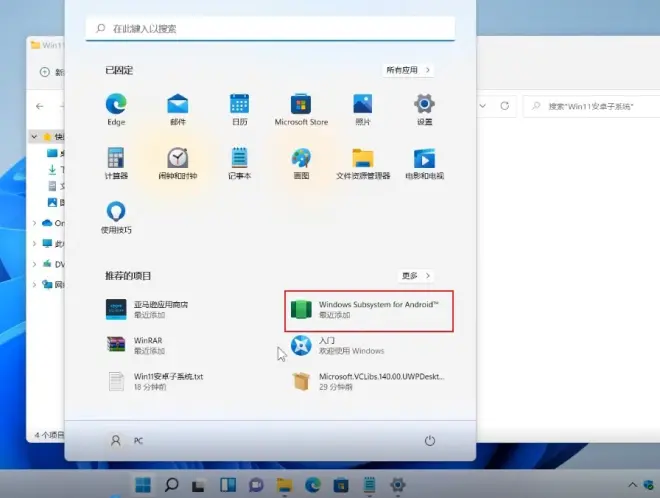
Task: Click the power button in Start menu
Action: tap(429, 441)
